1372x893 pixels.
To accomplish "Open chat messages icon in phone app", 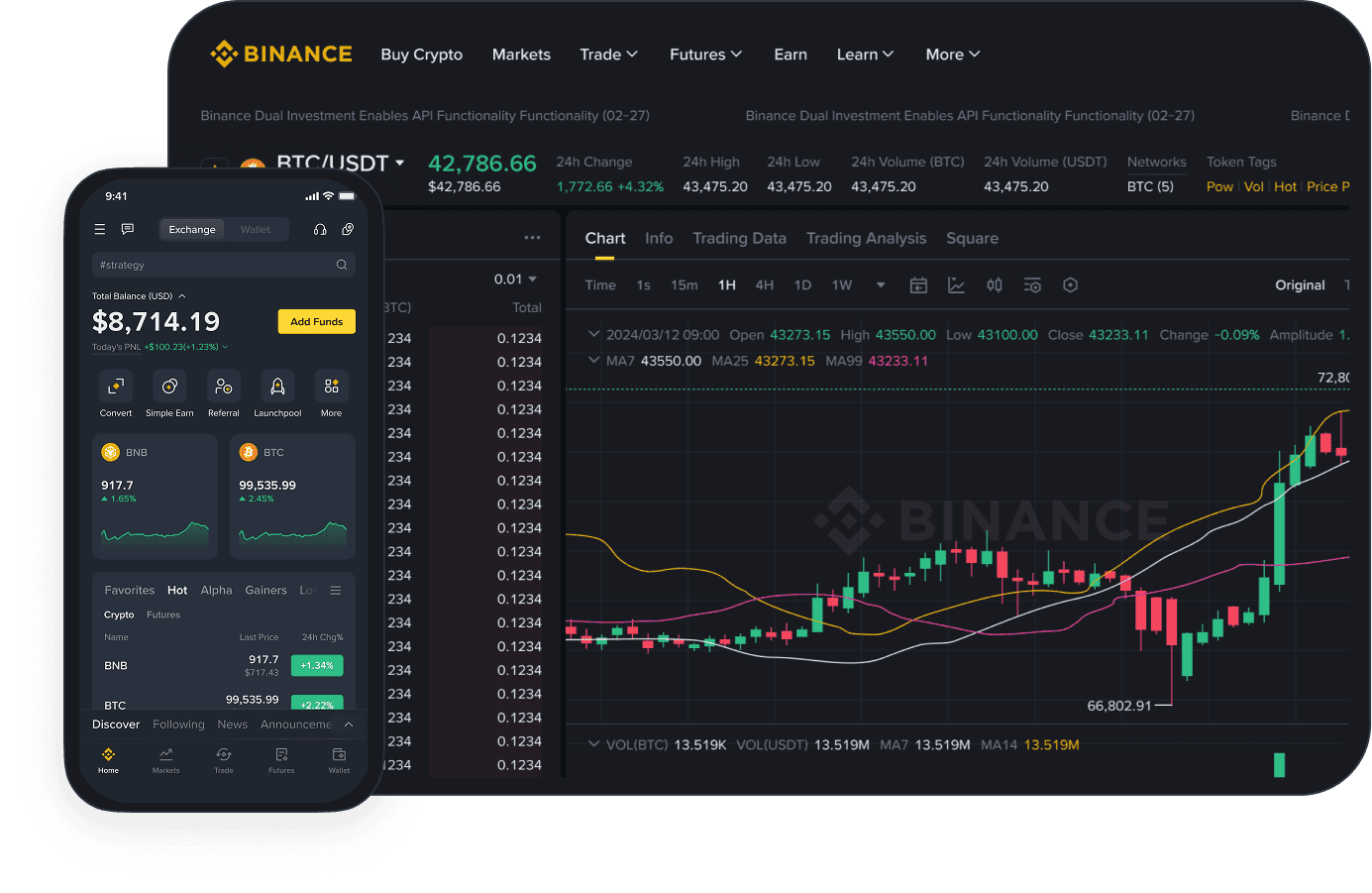I will point(128,229).
